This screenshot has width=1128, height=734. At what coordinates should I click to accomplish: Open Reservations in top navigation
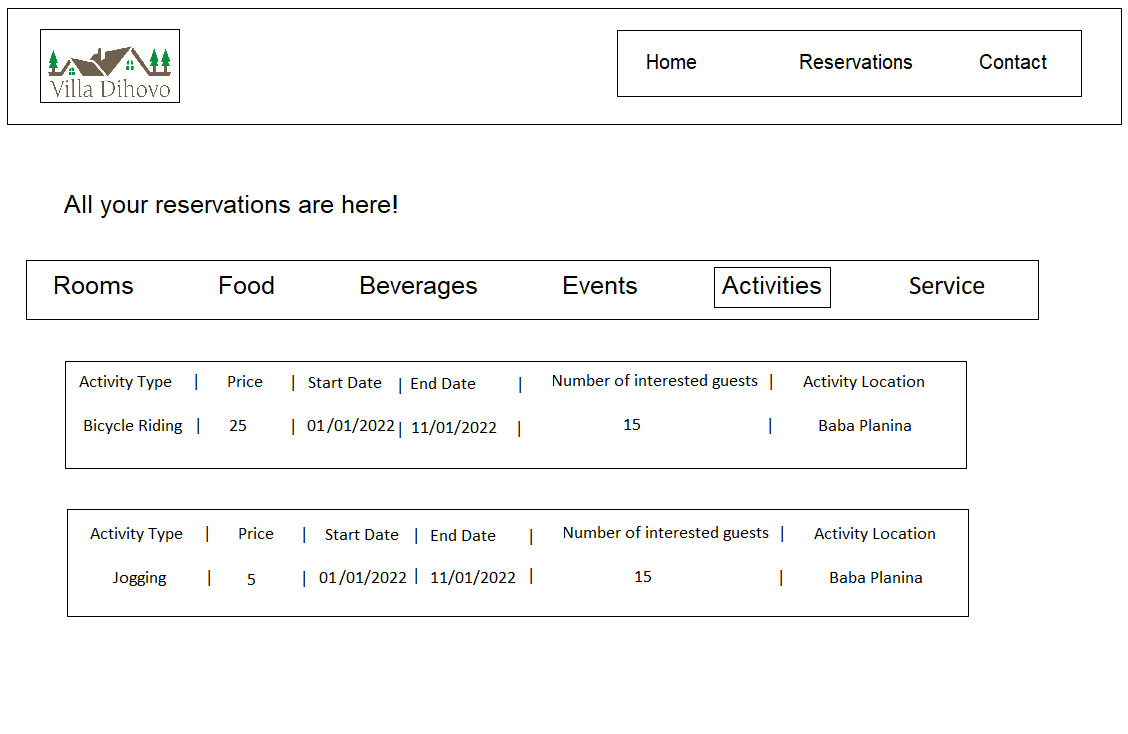pyautogui.click(x=855, y=62)
